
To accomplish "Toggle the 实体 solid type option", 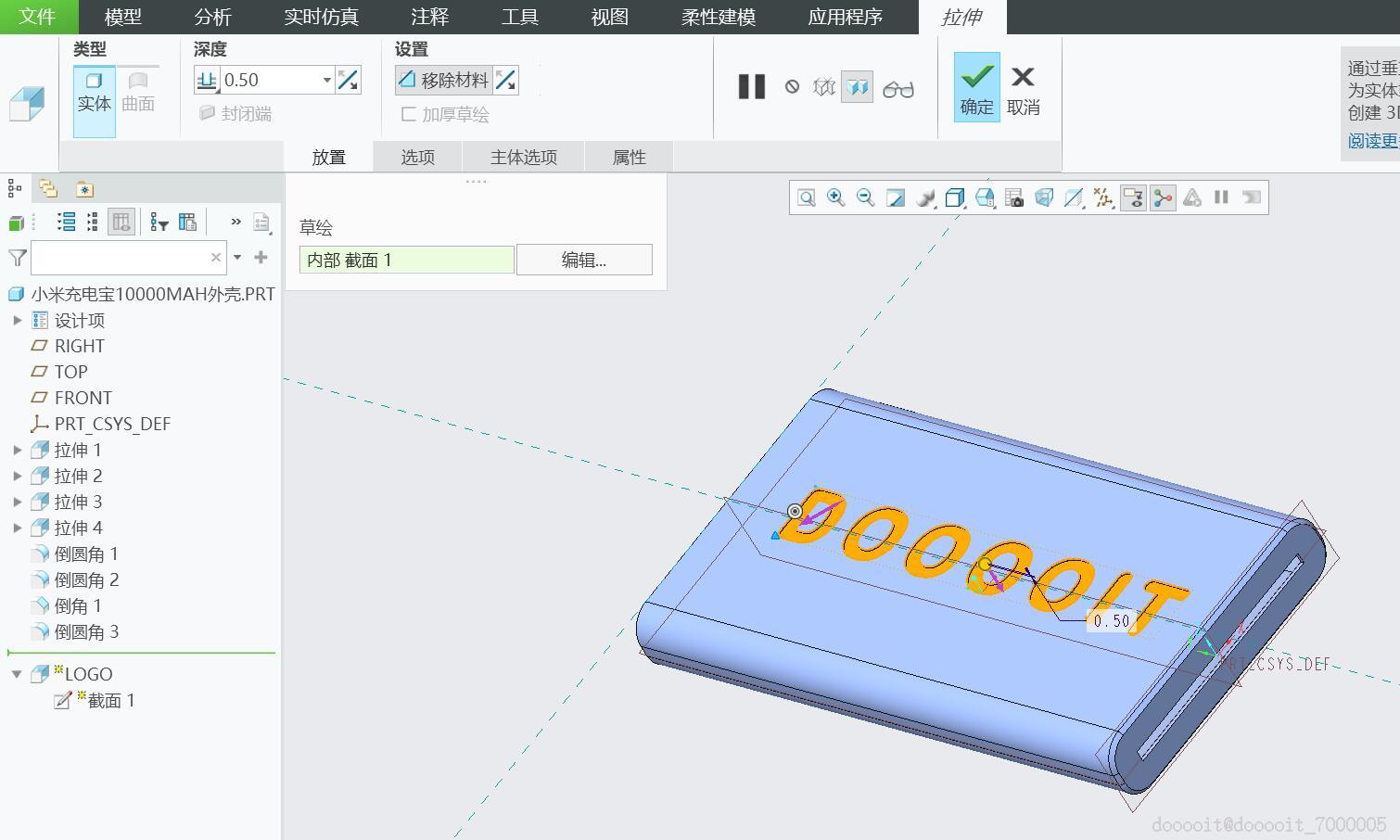I will coord(93,93).
